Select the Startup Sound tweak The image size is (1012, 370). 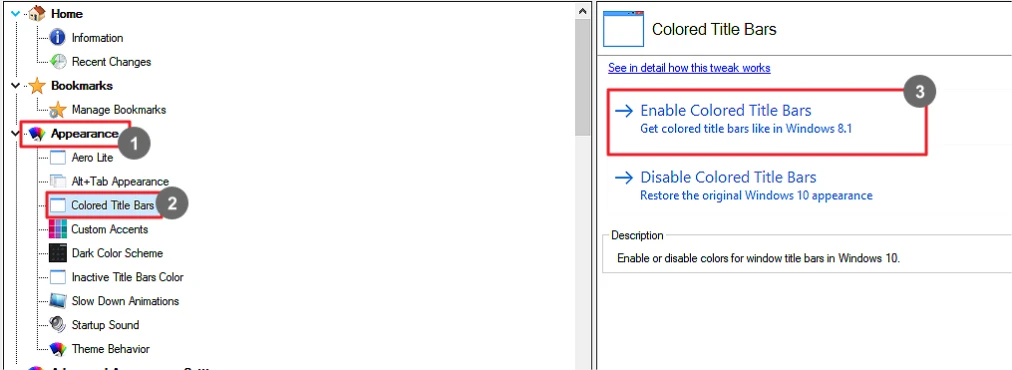105,325
